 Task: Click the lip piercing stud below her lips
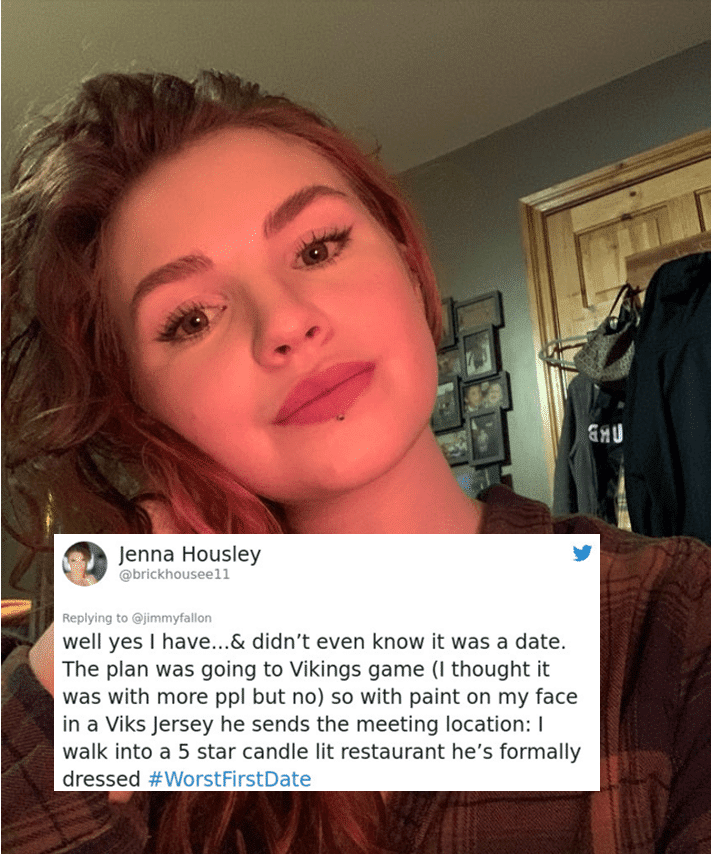click(340, 418)
